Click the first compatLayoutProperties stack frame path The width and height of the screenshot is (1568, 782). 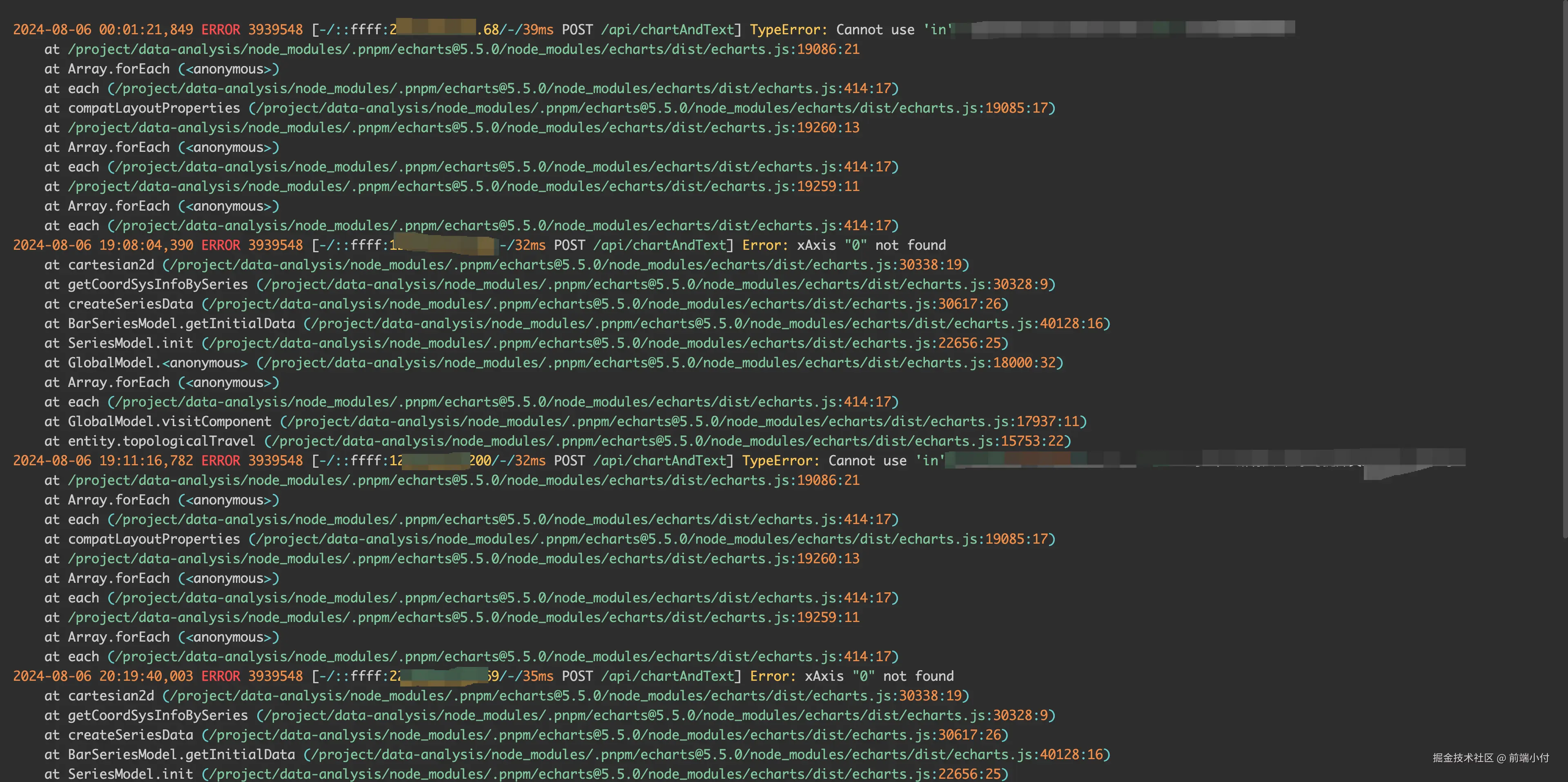tap(652, 108)
